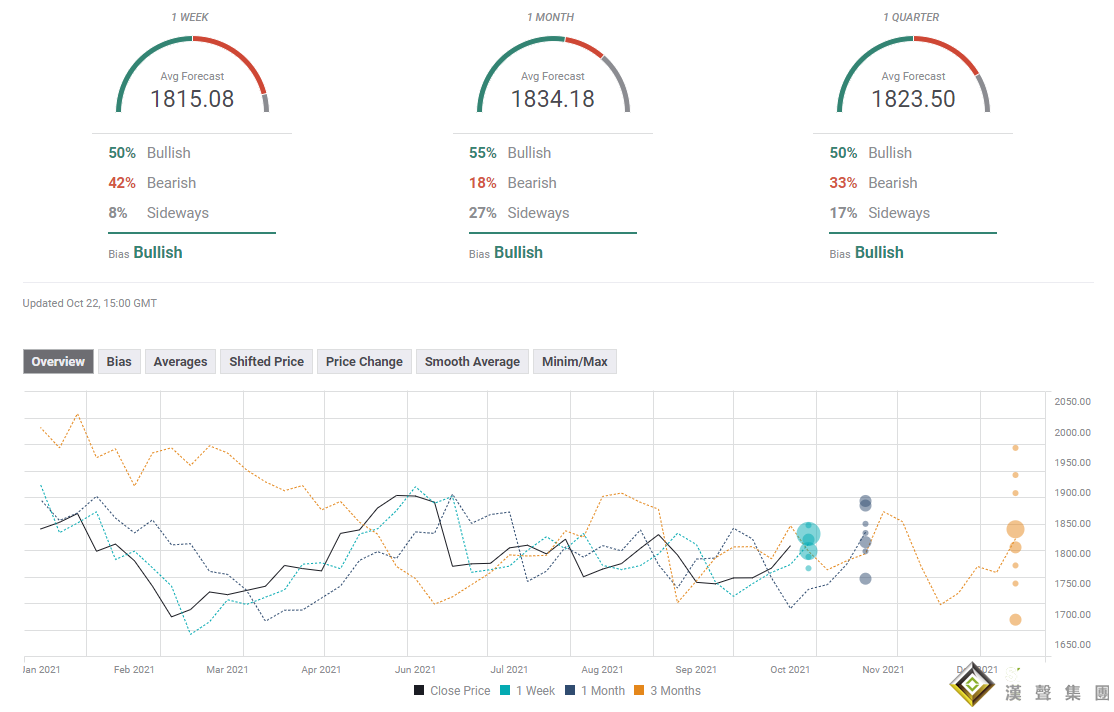Click the orange 3 Months legend swatch
The image size is (1114, 712).
click(x=642, y=690)
